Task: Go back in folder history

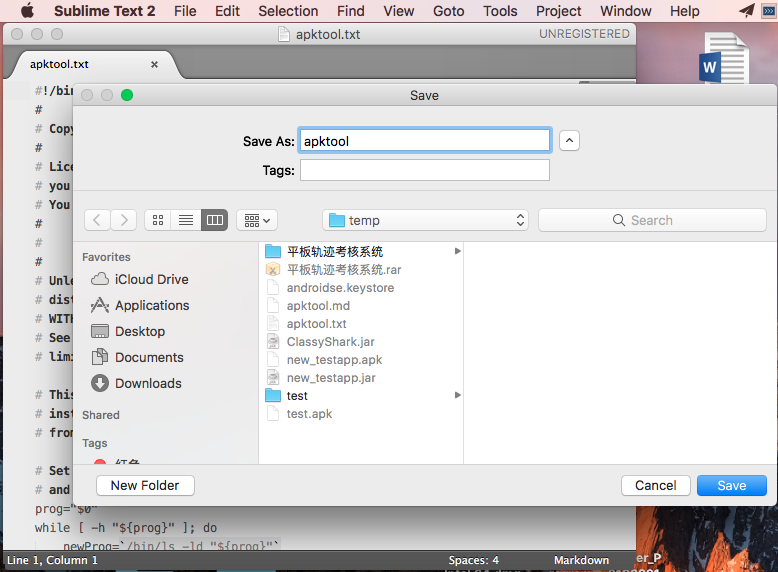Action: coord(97,220)
